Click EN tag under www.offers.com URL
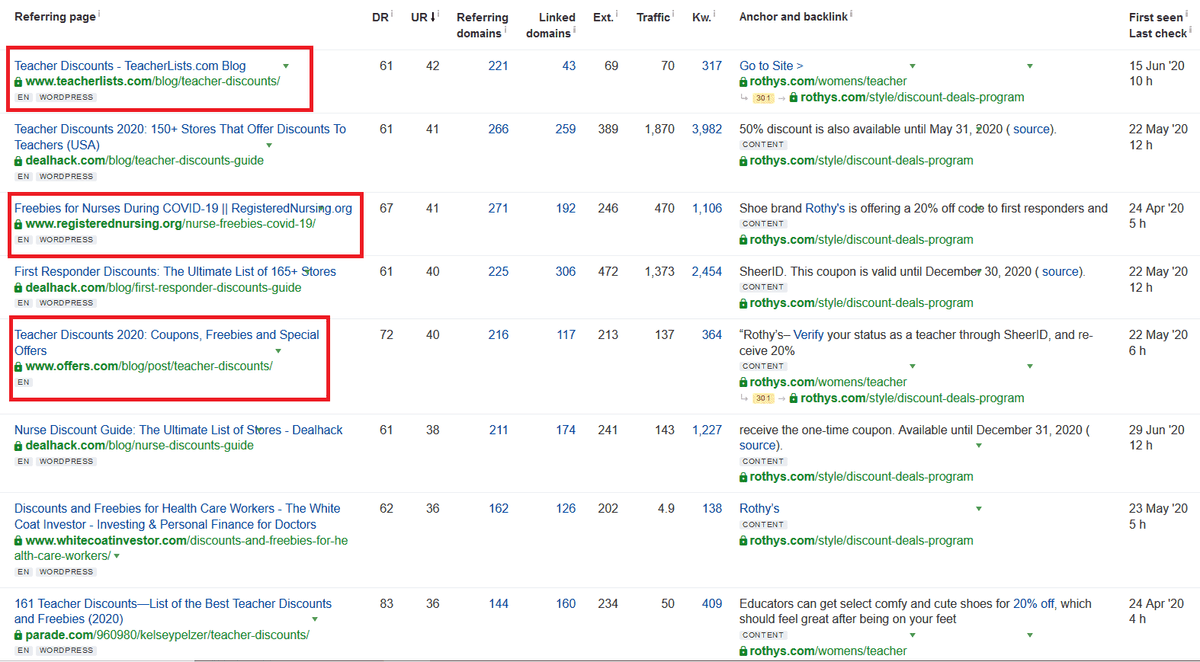 click(23, 382)
